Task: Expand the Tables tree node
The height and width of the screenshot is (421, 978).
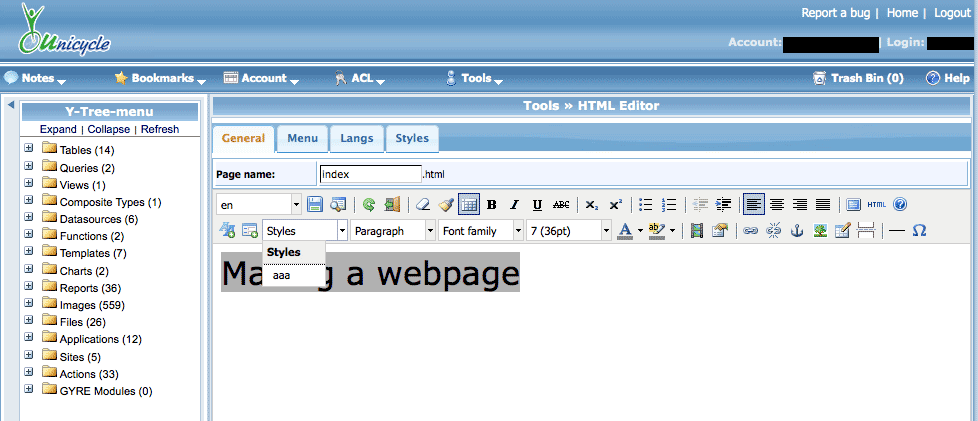Action: [x=29, y=149]
